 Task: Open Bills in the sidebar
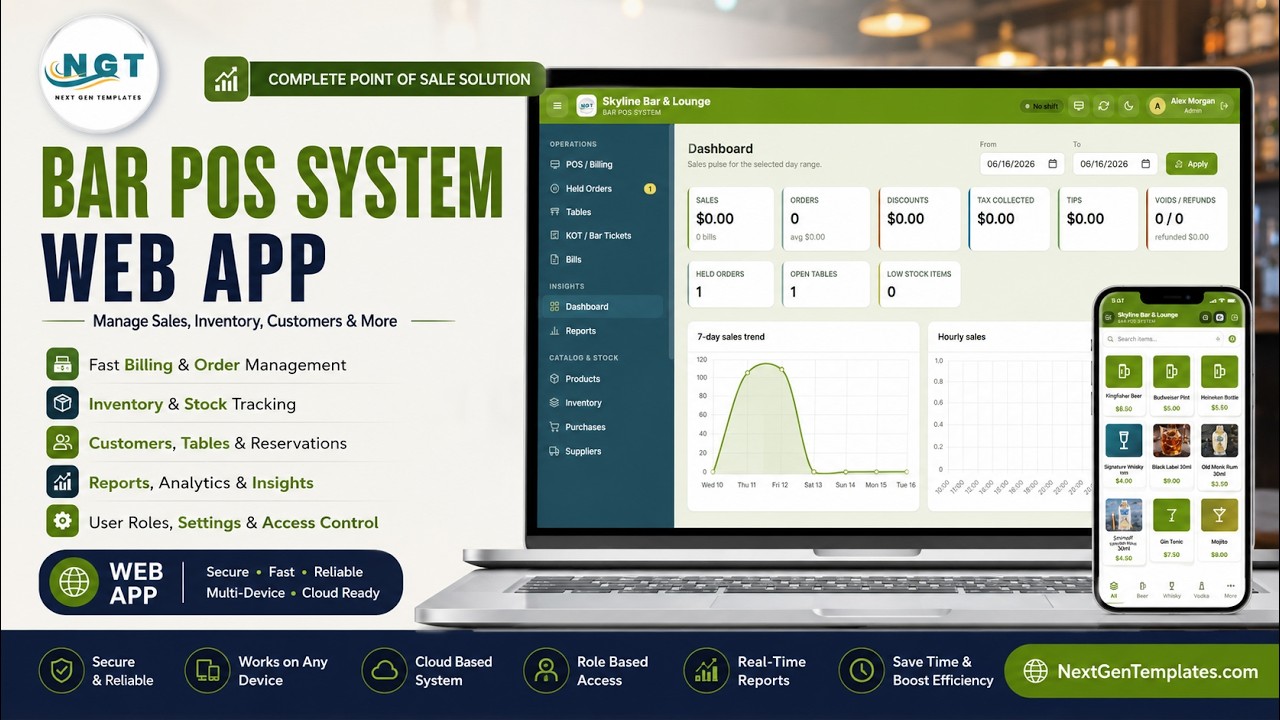(x=604, y=259)
